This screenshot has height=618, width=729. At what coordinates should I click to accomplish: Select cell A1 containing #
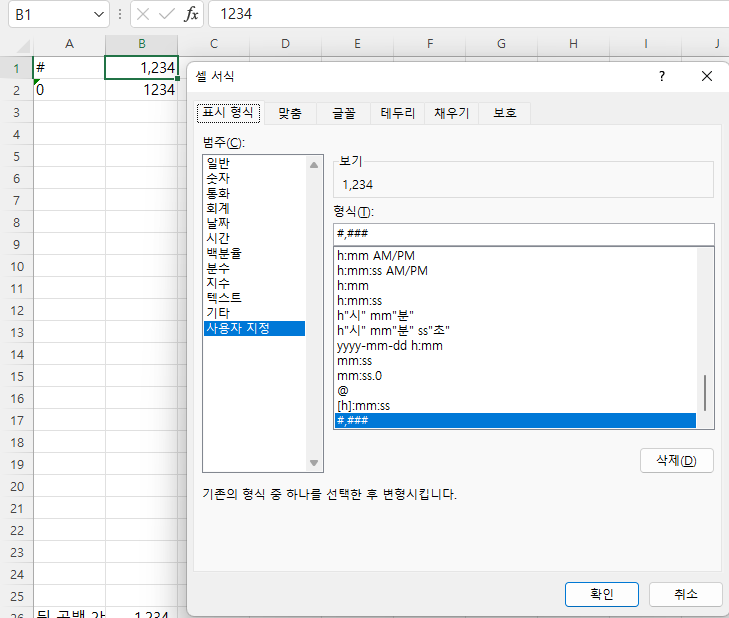69,68
